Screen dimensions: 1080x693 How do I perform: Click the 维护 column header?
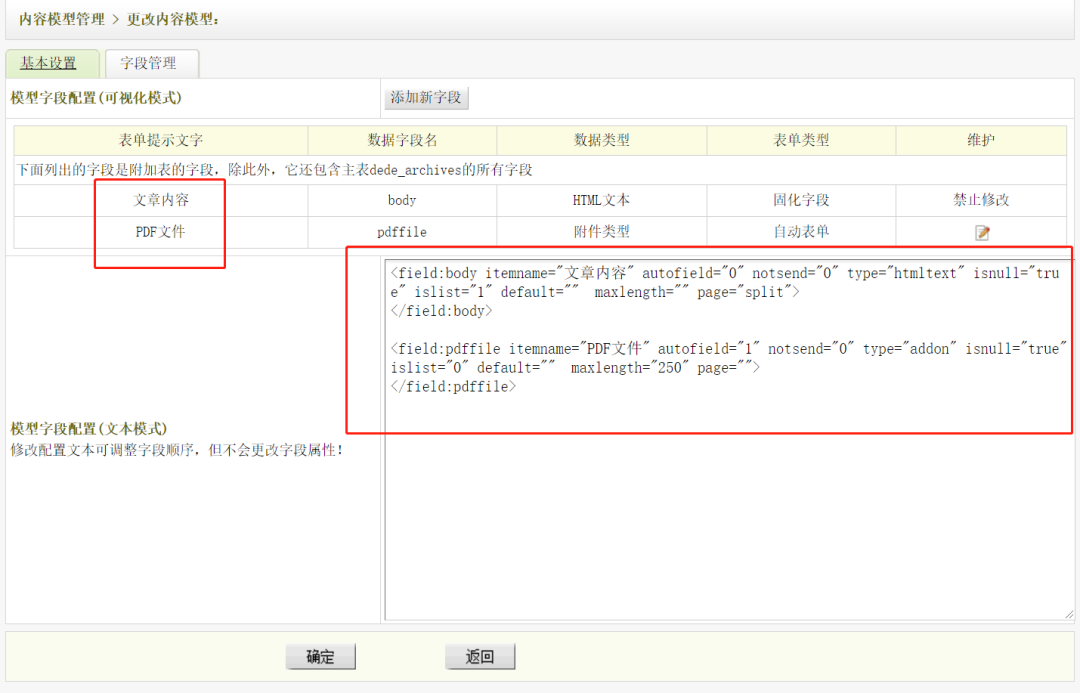tap(981, 141)
